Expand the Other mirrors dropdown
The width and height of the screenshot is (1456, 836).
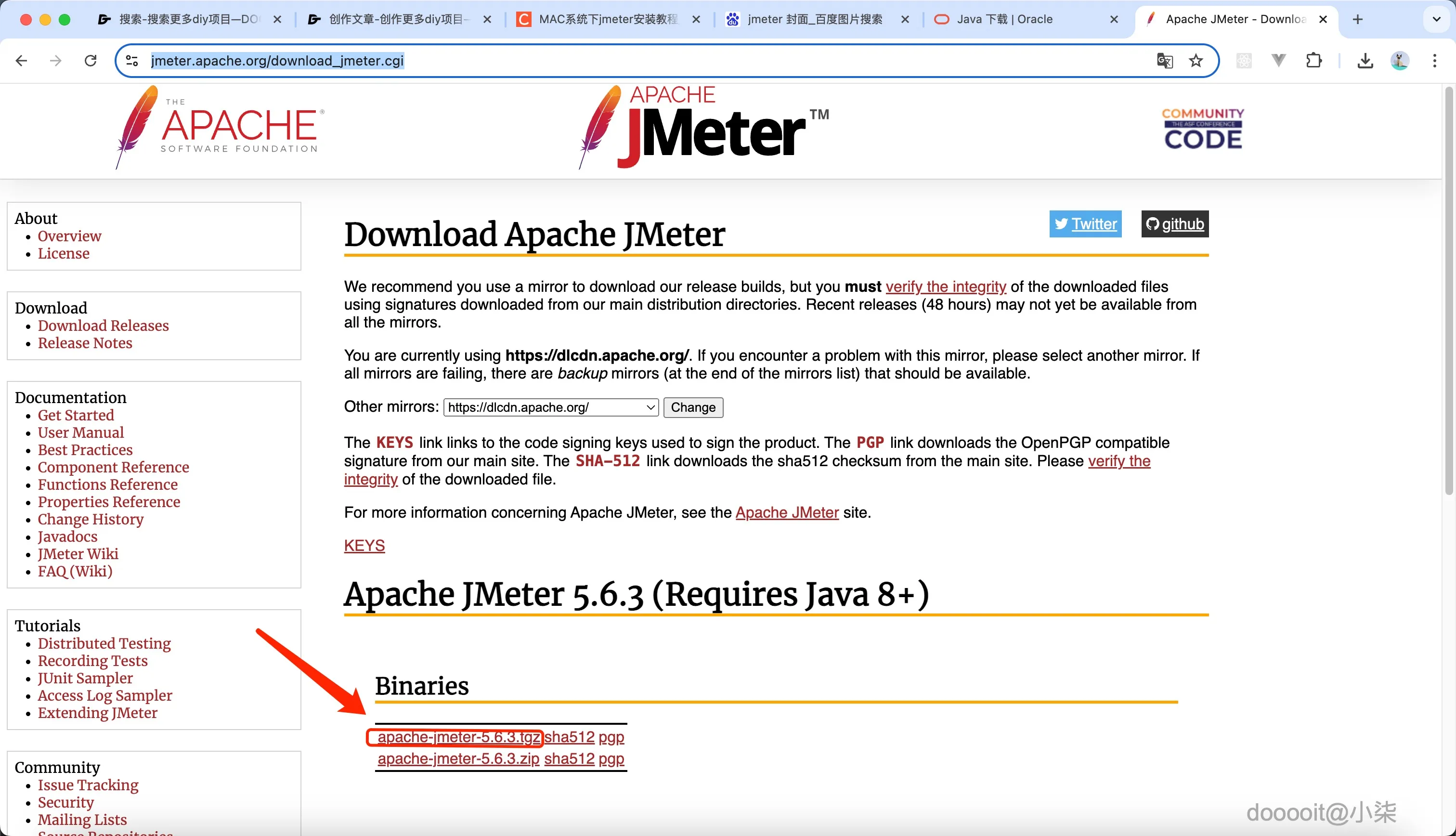550,407
